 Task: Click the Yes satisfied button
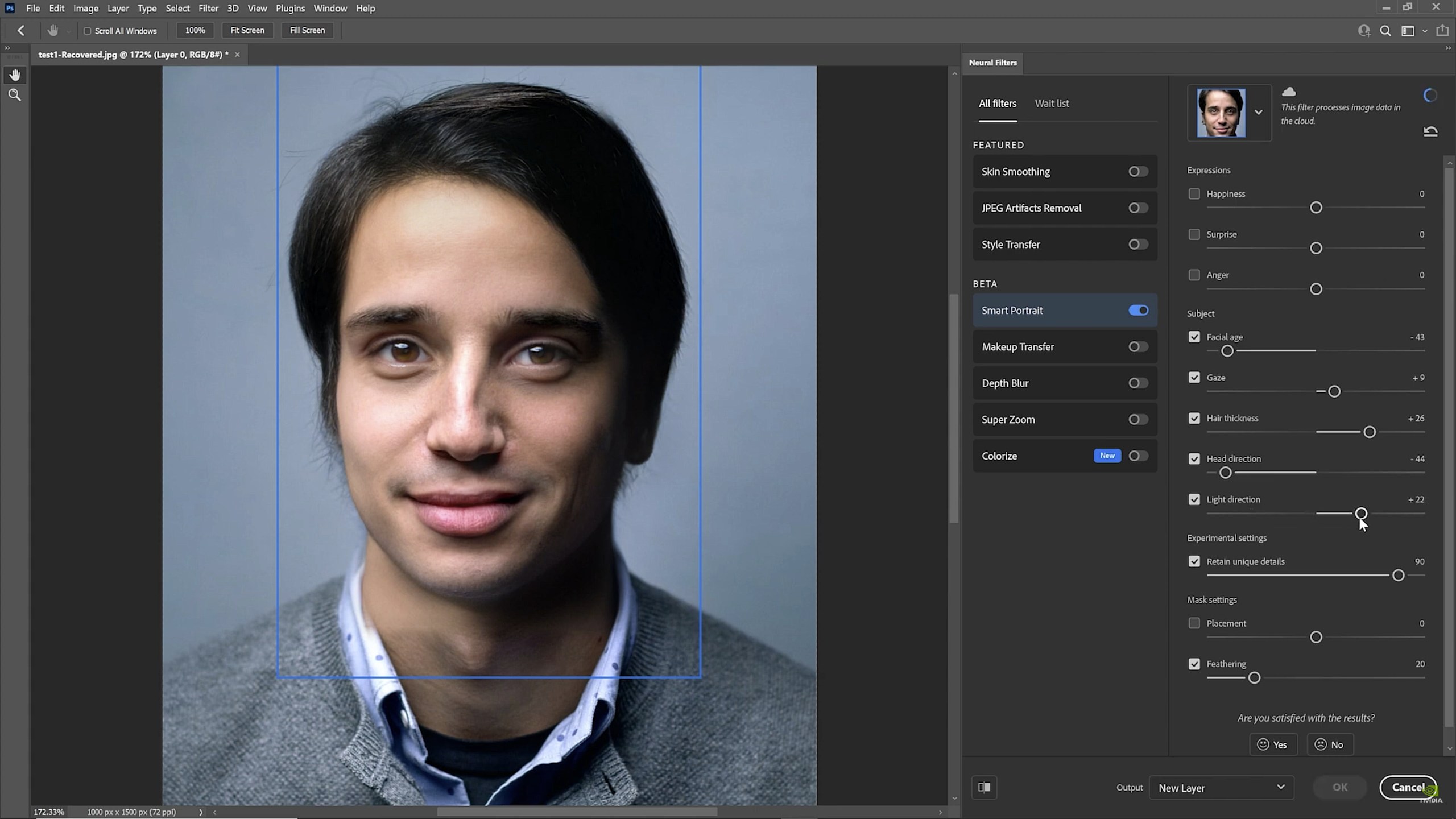(x=1273, y=744)
